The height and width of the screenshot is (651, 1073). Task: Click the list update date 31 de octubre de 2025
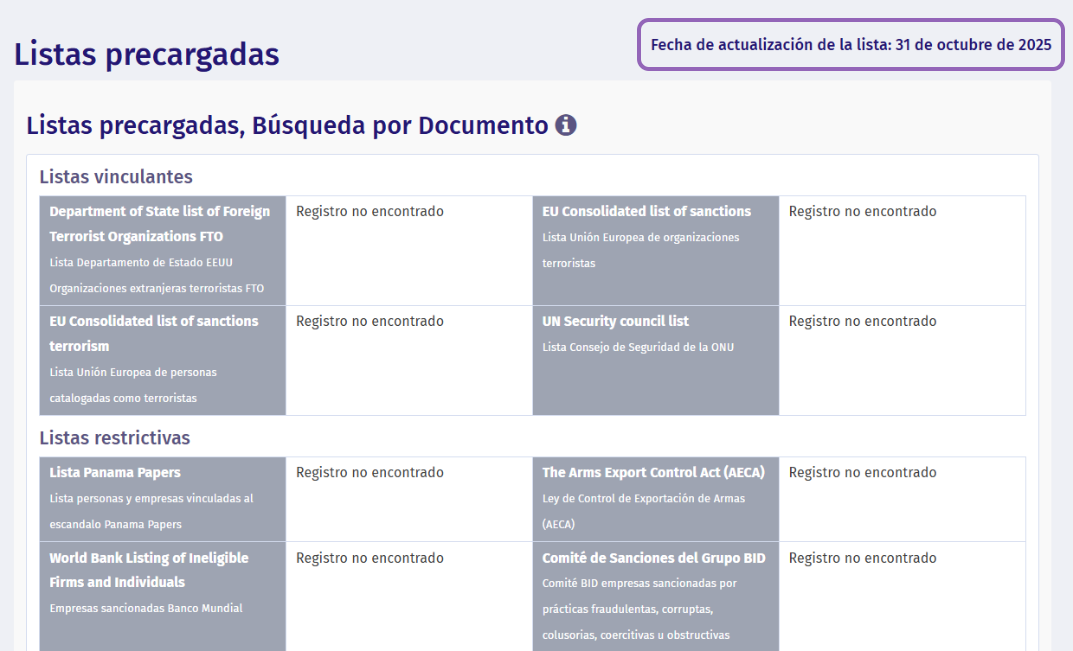(851, 44)
